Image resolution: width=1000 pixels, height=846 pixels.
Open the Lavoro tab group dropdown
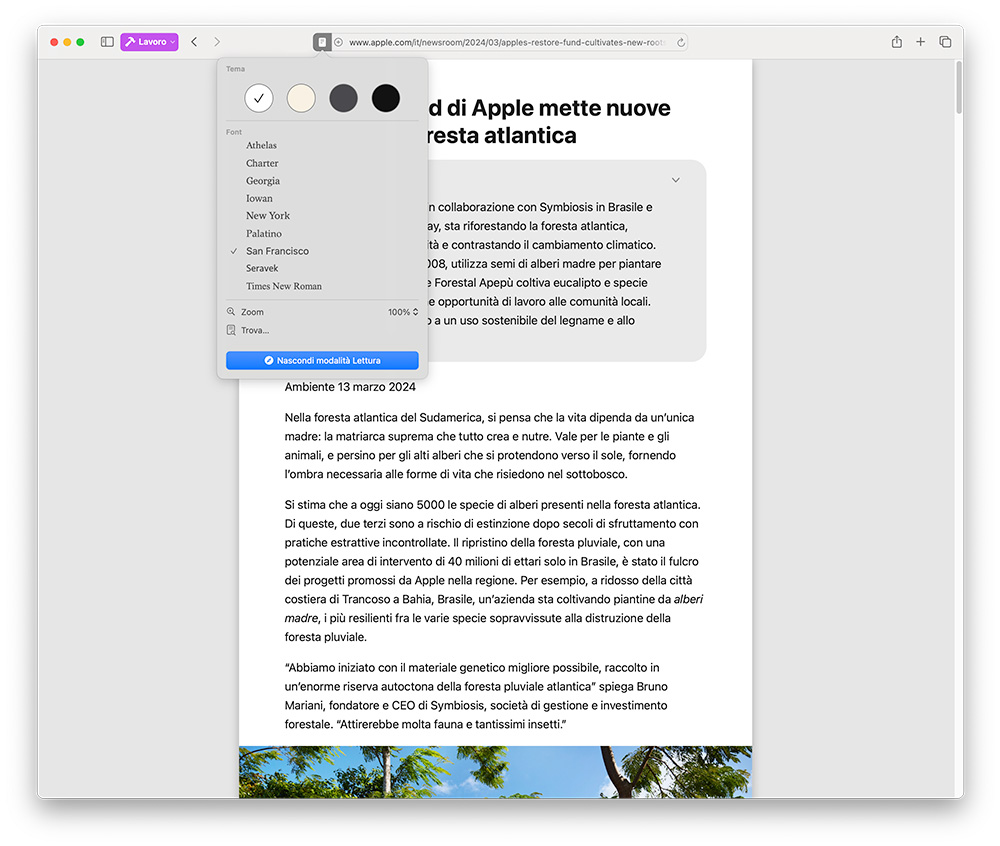149,41
